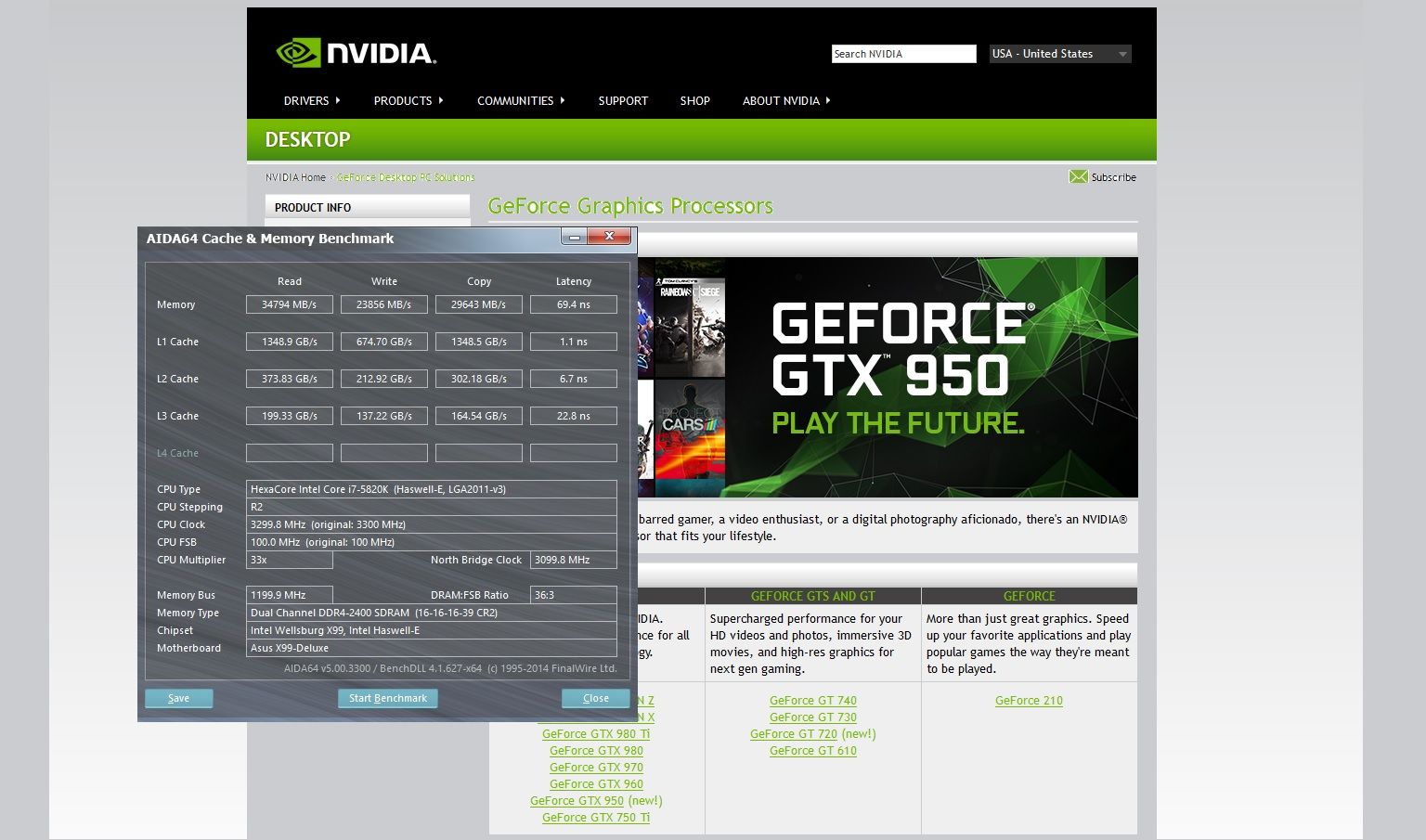Select L2 Cache copy value 302.18 GB/s
This screenshot has height=840, width=1426.
click(x=479, y=379)
